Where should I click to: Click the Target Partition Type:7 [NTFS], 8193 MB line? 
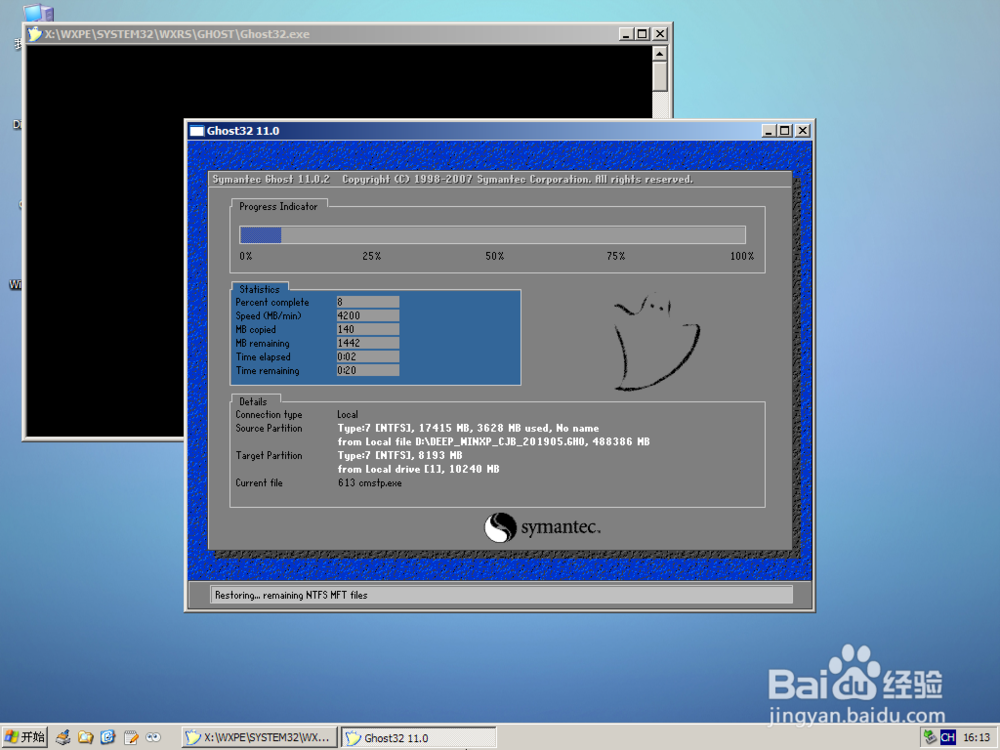[400, 455]
